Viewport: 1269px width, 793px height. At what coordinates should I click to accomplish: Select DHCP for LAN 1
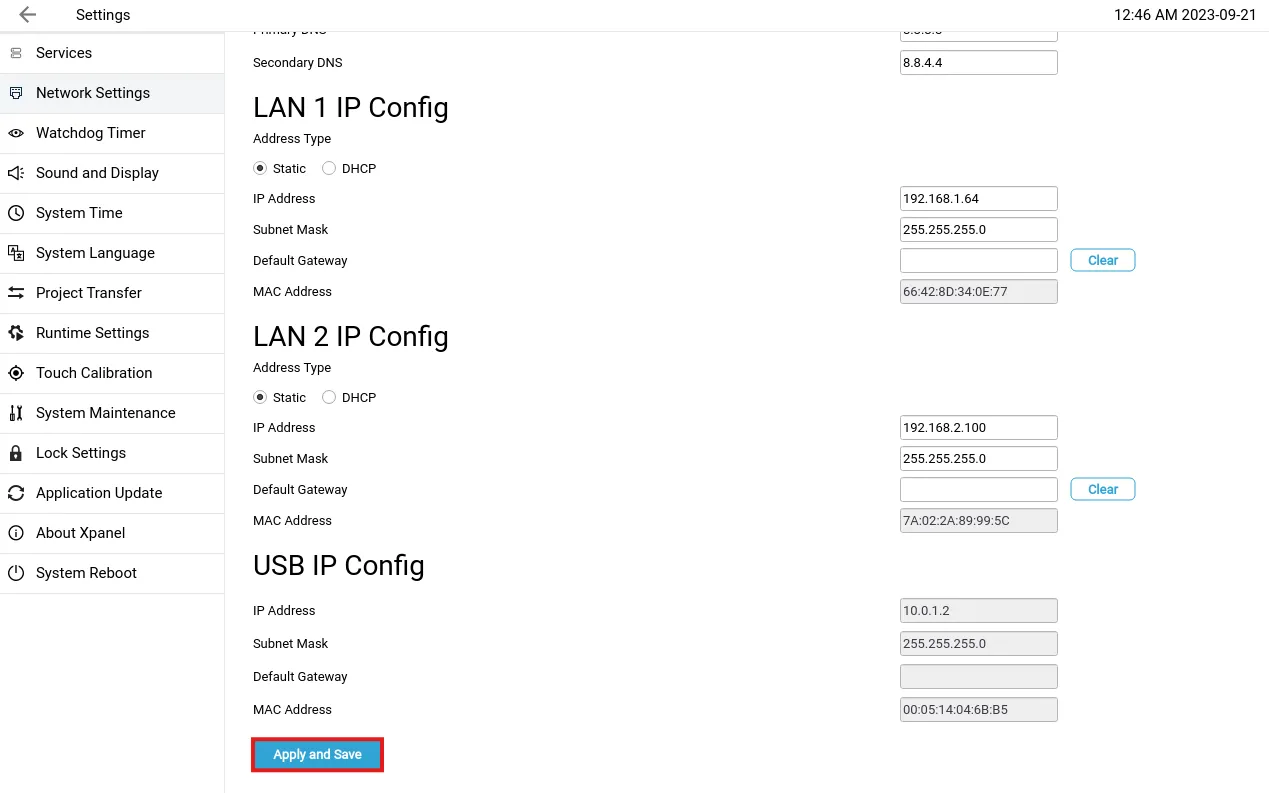click(329, 168)
